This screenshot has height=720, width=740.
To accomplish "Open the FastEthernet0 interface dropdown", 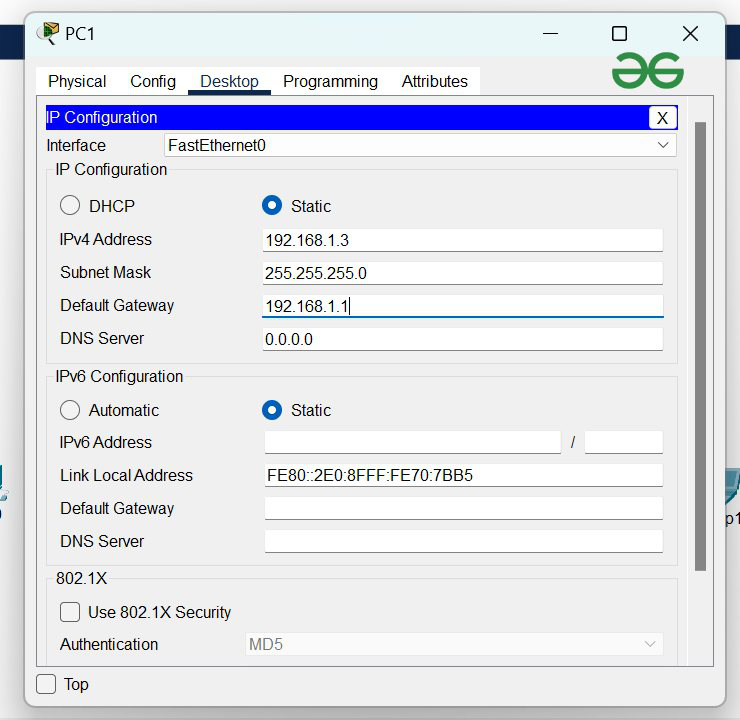I will 420,145.
